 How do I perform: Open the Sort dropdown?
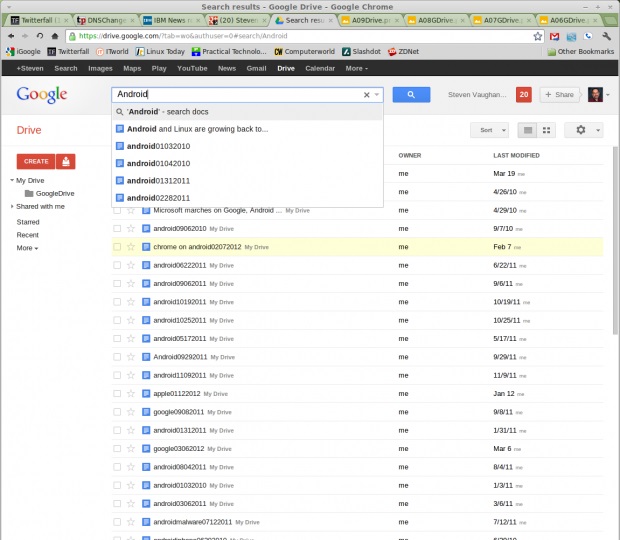[x=490, y=130]
